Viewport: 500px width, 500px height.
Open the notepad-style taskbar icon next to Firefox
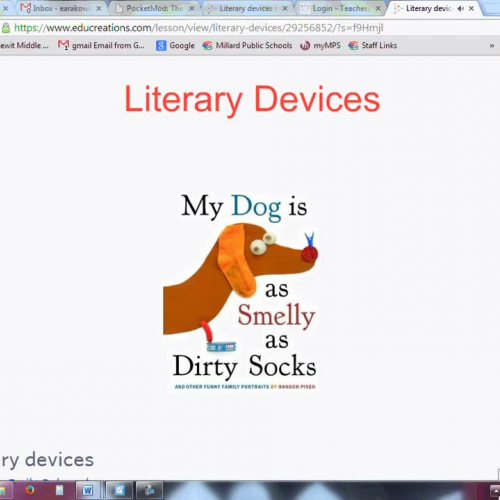(x=59, y=490)
